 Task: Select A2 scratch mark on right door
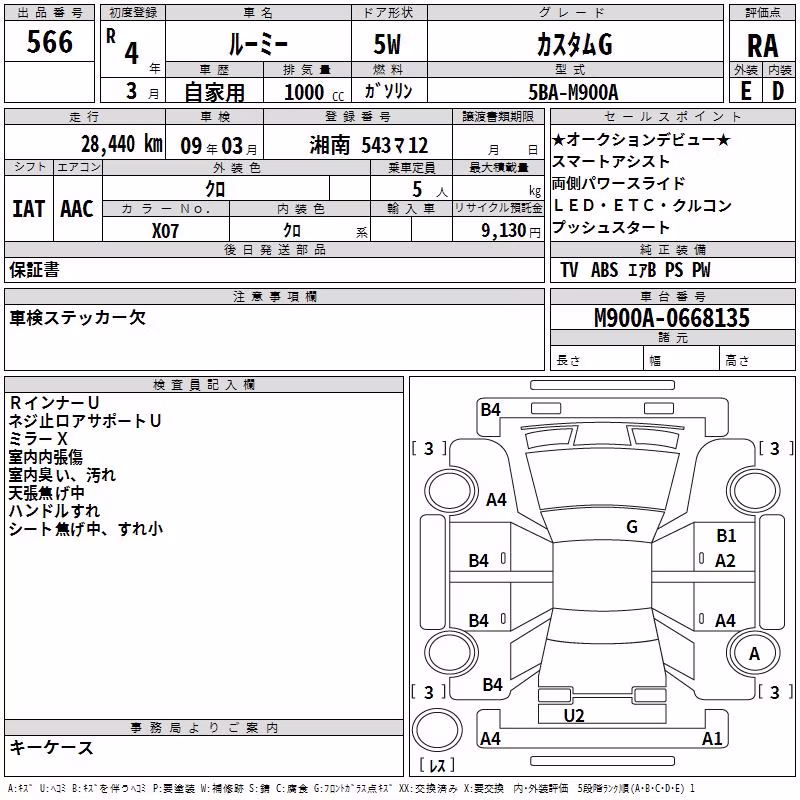(725, 561)
